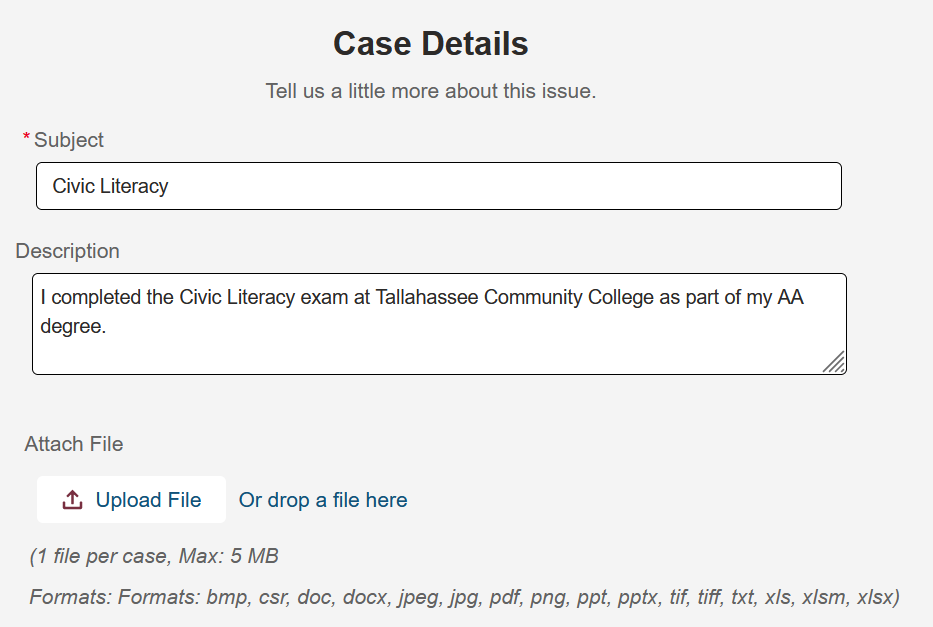
Task: Click the red required-field asterisk beside Subject
Action: (x=24, y=136)
